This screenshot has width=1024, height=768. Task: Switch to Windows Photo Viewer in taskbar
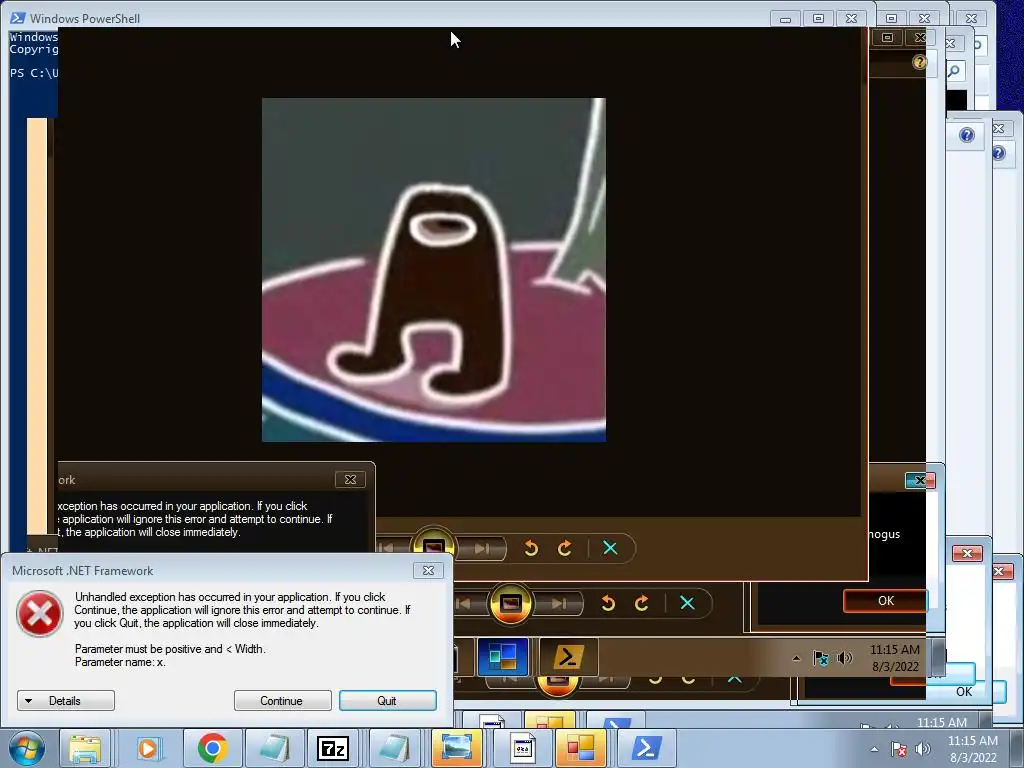coord(456,748)
